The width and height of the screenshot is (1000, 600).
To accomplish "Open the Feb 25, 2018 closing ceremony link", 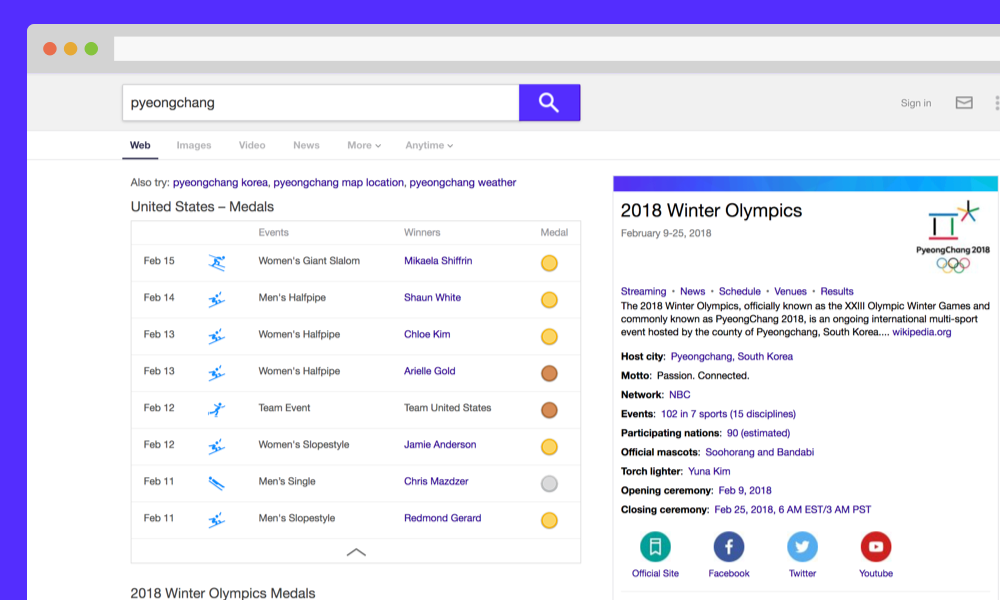I will (x=793, y=509).
